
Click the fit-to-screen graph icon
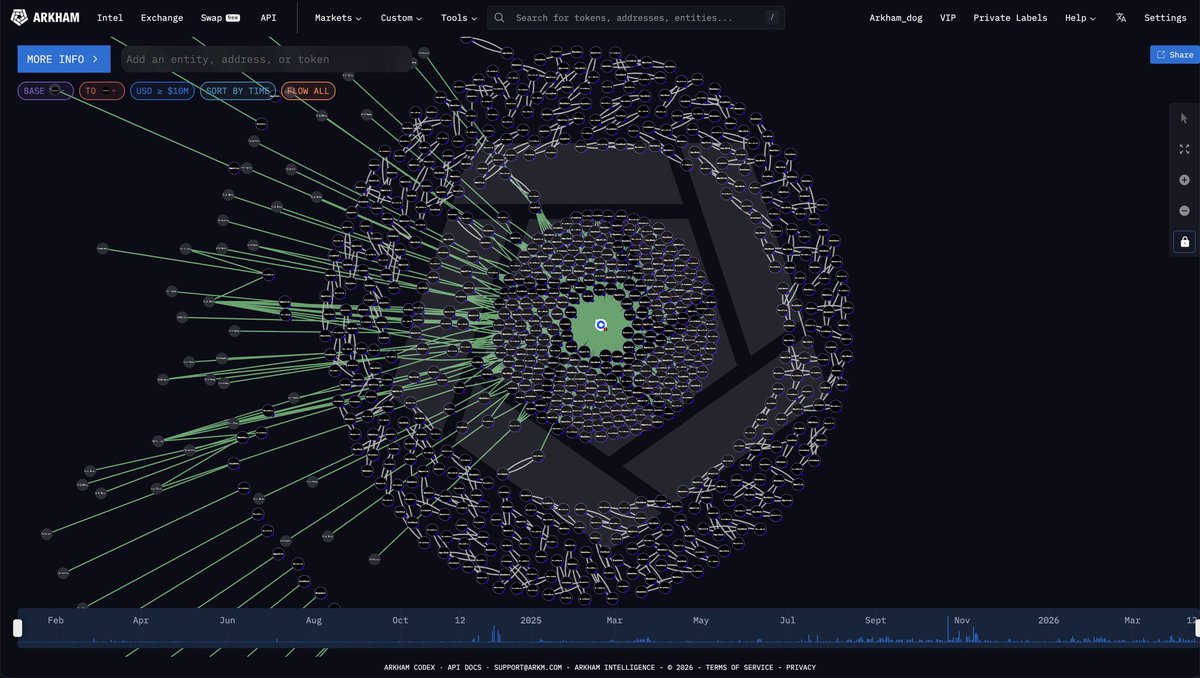pos(1184,149)
